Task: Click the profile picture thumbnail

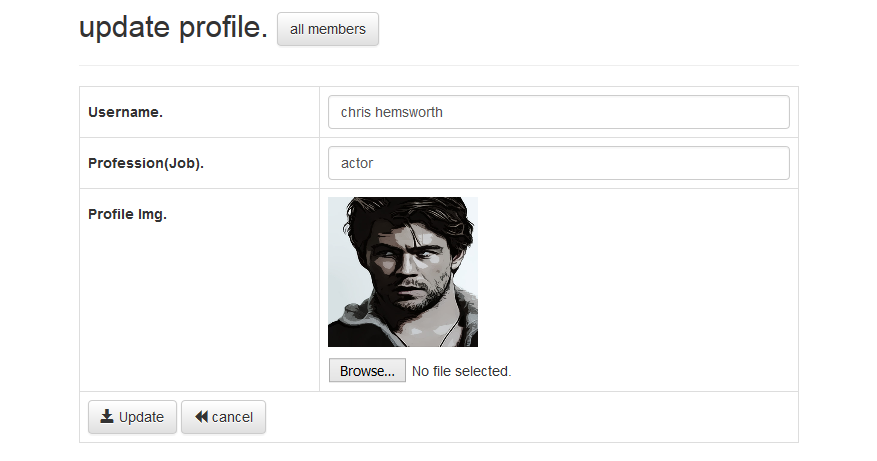Action: (x=402, y=272)
